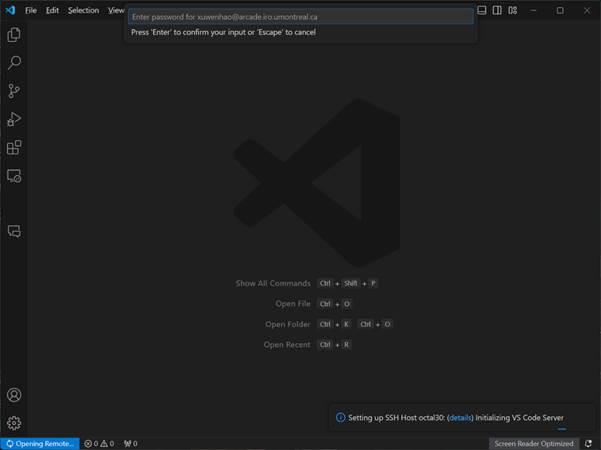Viewport: 601px width, 450px height.
Task: Open the Edit menu
Action: click(x=53, y=10)
